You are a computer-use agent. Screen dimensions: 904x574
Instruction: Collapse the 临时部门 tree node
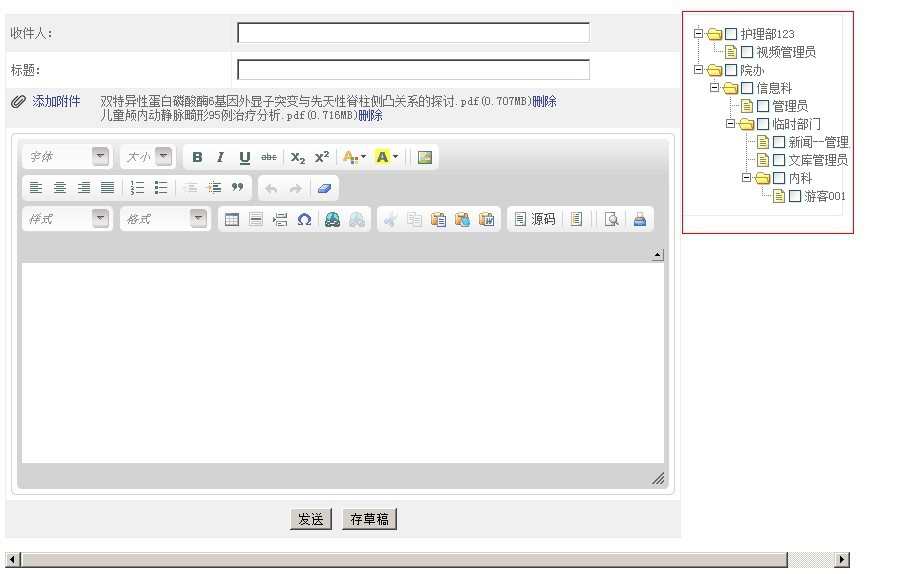pos(730,123)
